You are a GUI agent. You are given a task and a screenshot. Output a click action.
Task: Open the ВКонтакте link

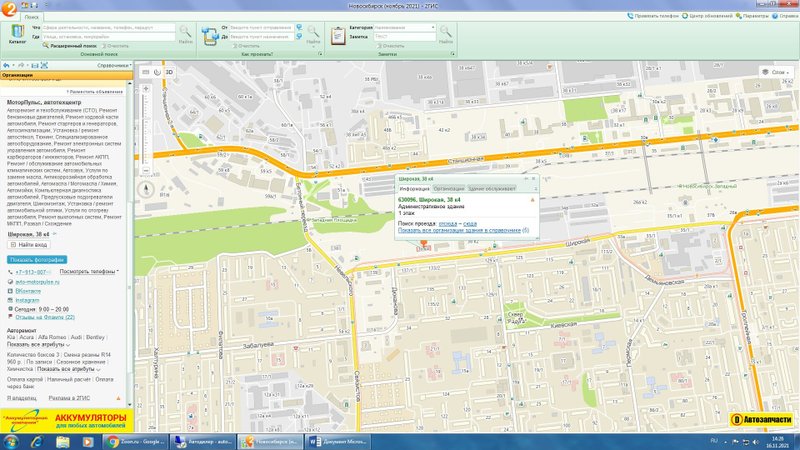pos(28,291)
